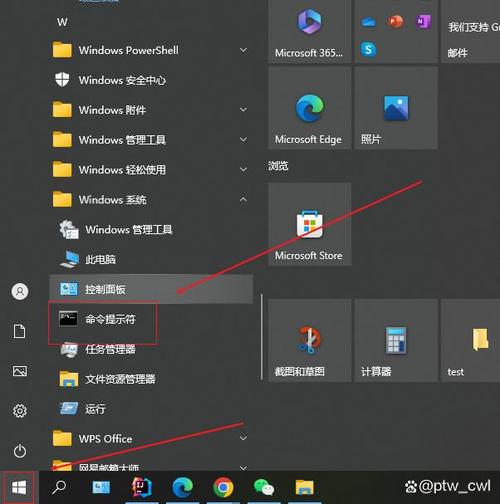
Task: Click the W letter section header
Action: pyautogui.click(x=62, y=22)
